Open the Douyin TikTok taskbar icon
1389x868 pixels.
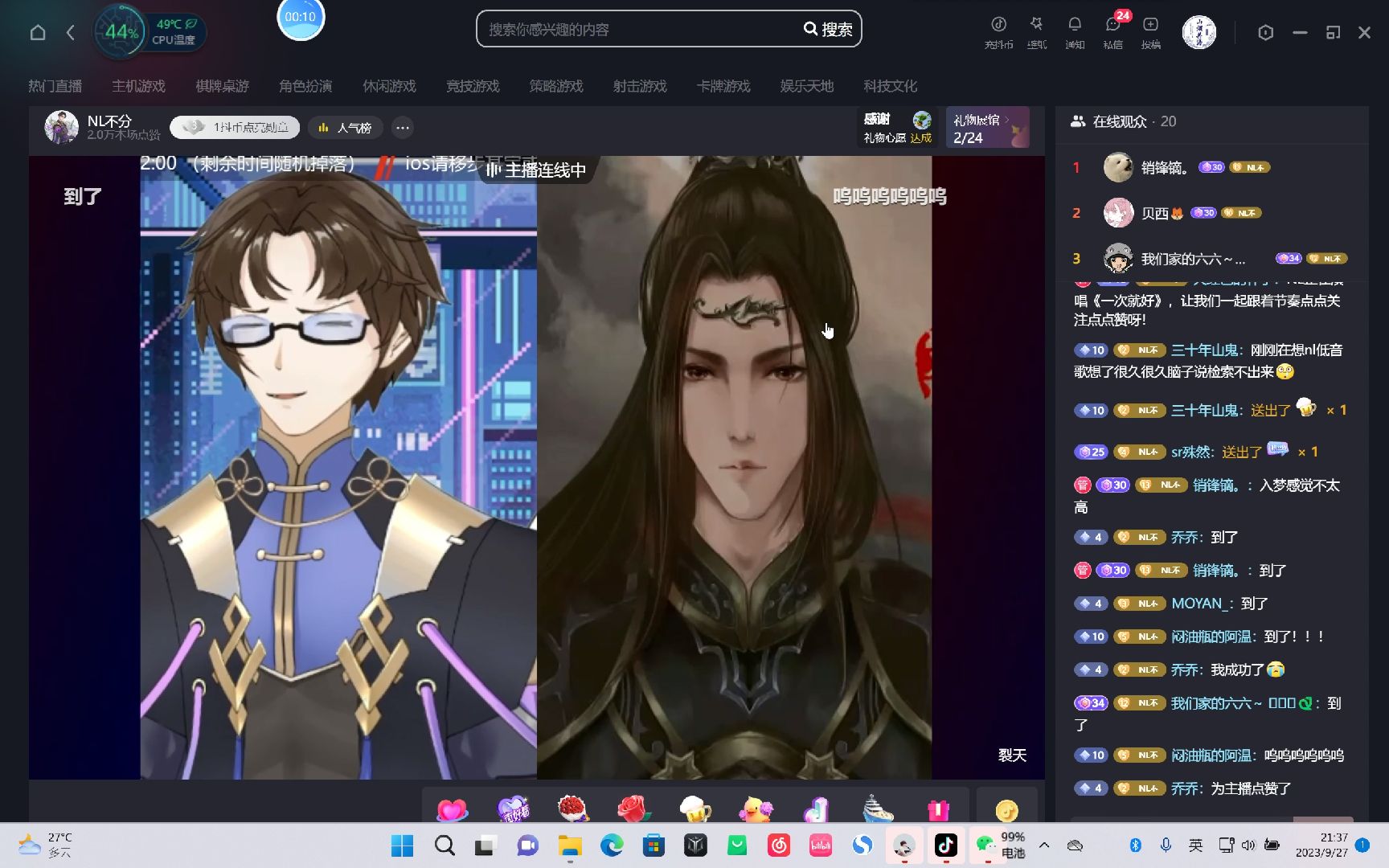(x=946, y=845)
